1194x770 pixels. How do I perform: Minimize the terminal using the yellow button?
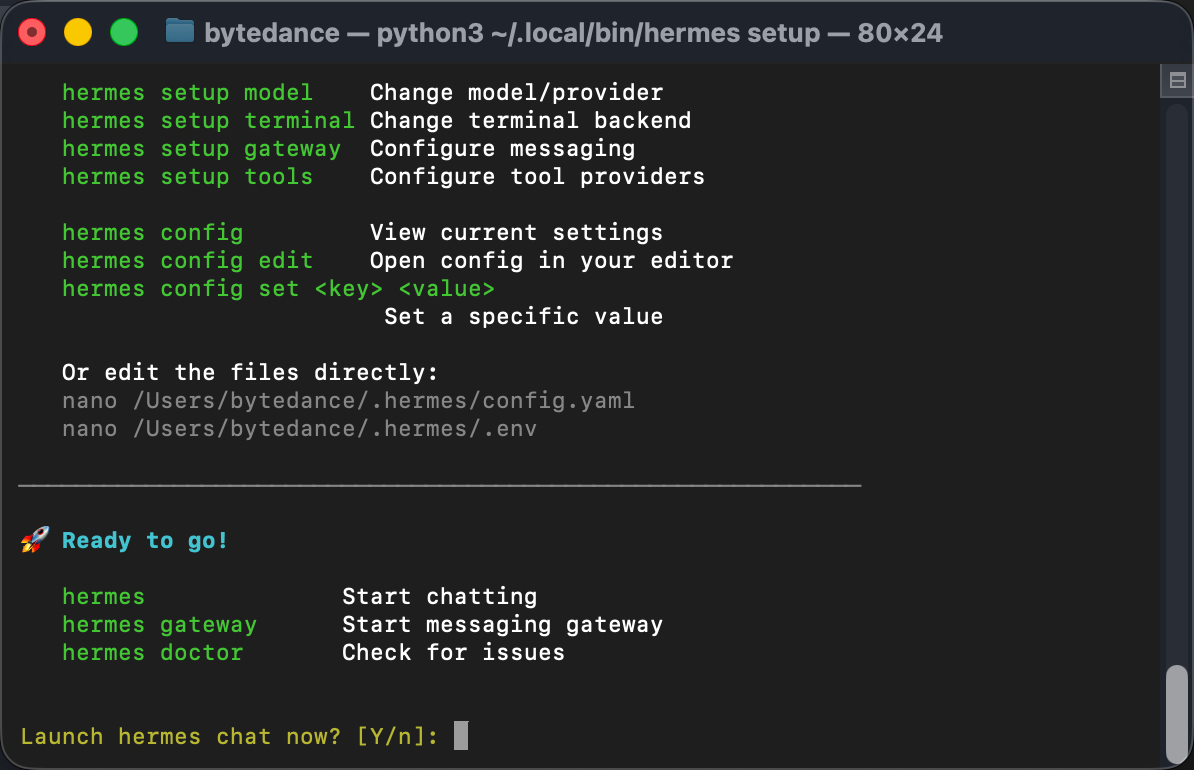78,32
